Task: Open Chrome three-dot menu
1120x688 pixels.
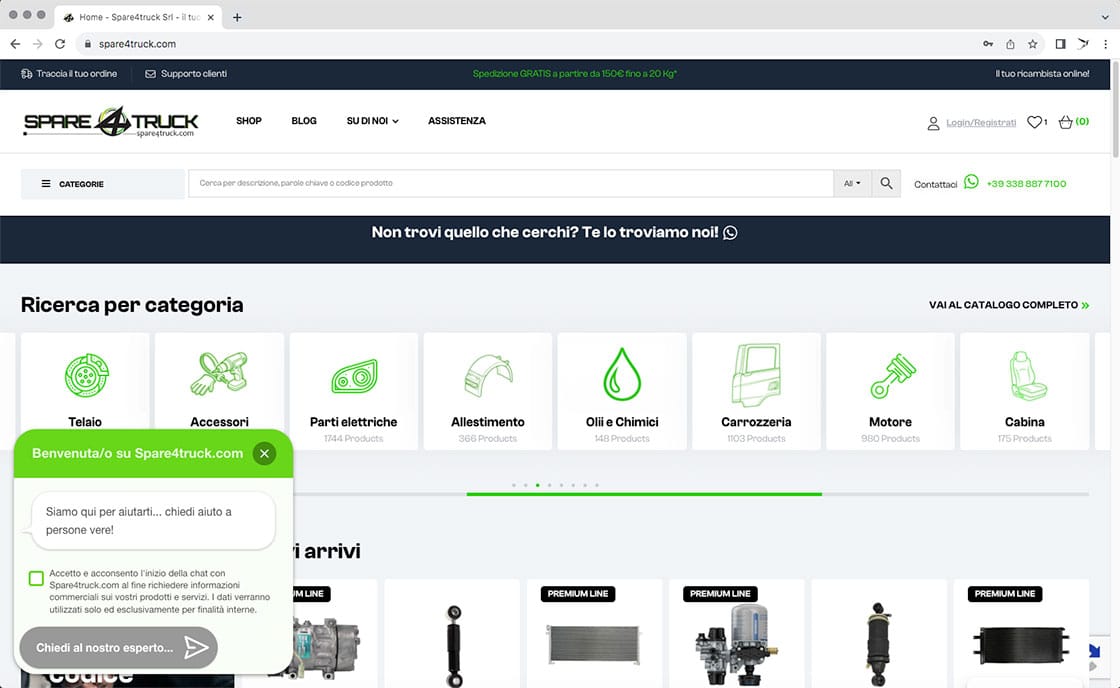Action: coord(1105,44)
